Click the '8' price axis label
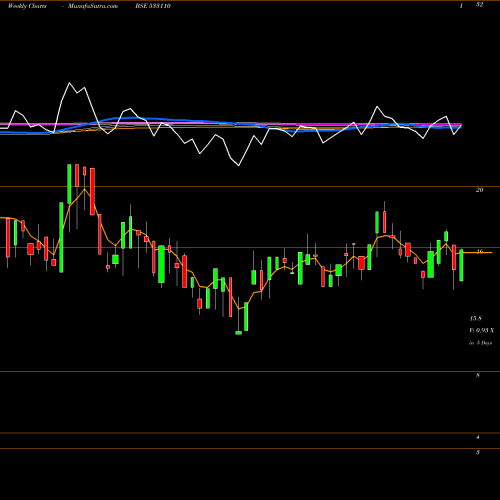The image size is (500, 500). point(478,375)
